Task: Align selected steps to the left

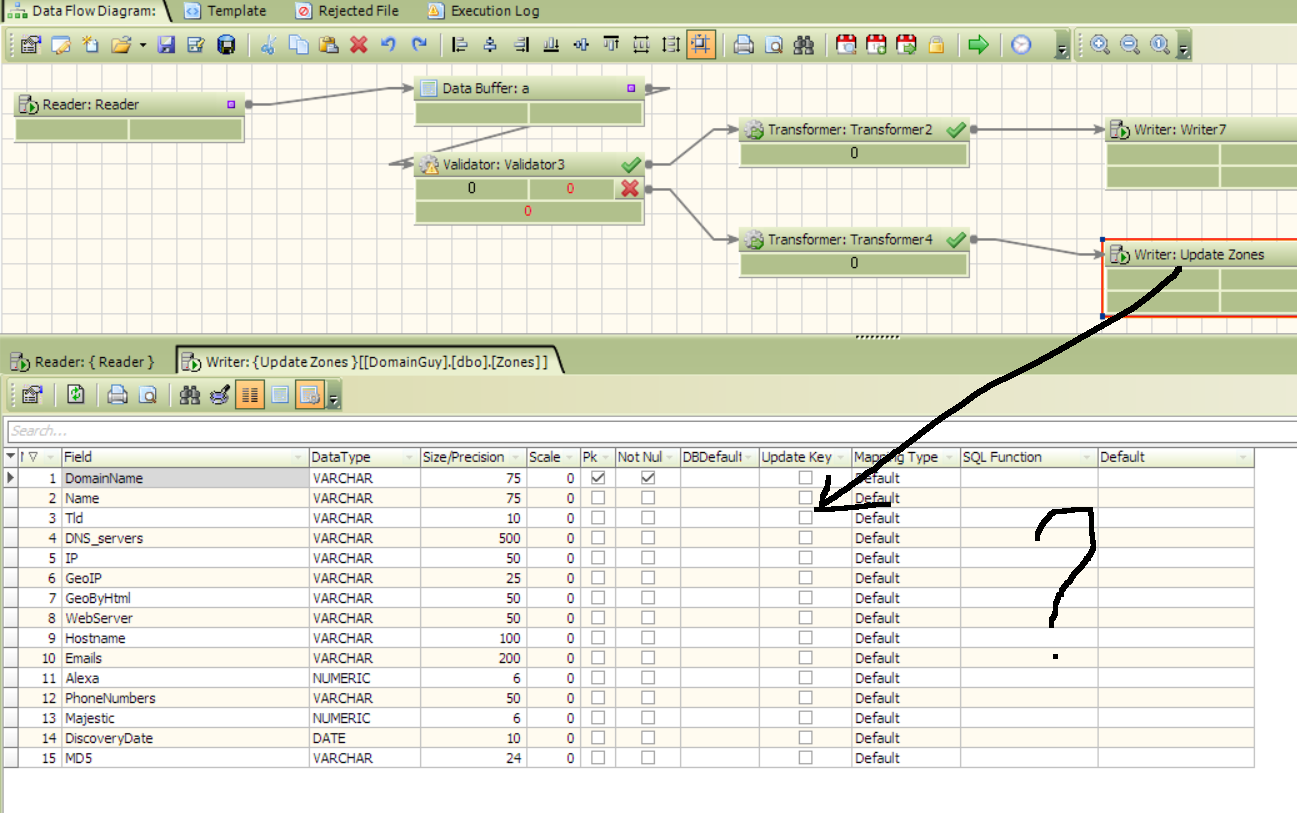Action: click(x=460, y=45)
